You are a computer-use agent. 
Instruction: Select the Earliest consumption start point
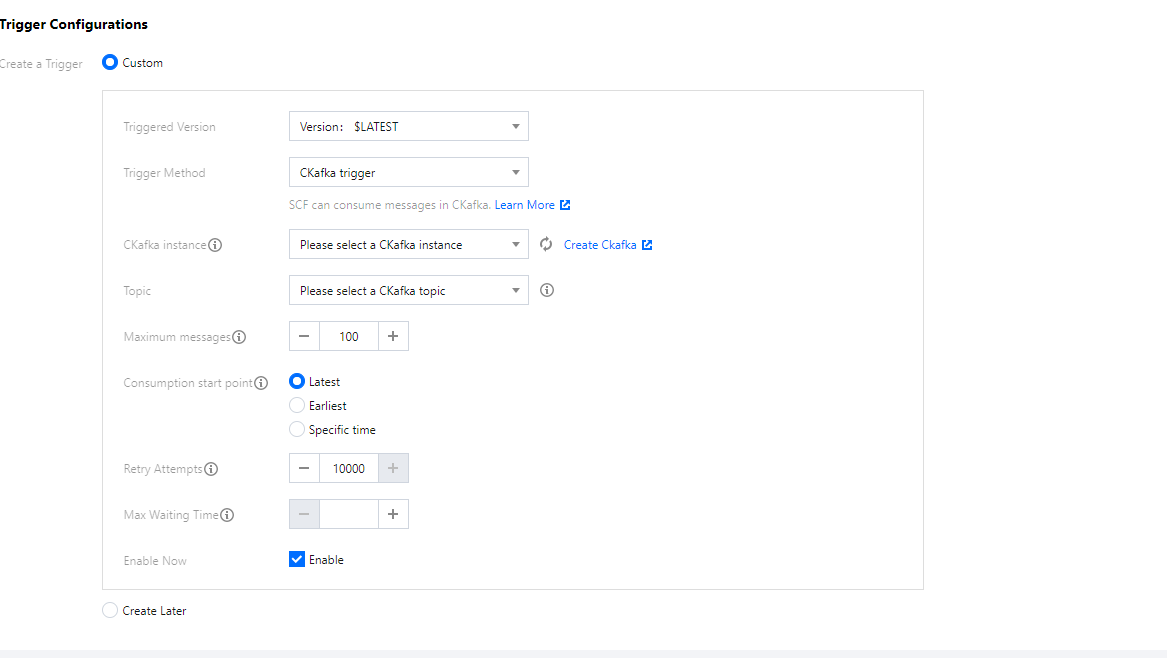[297, 406]
